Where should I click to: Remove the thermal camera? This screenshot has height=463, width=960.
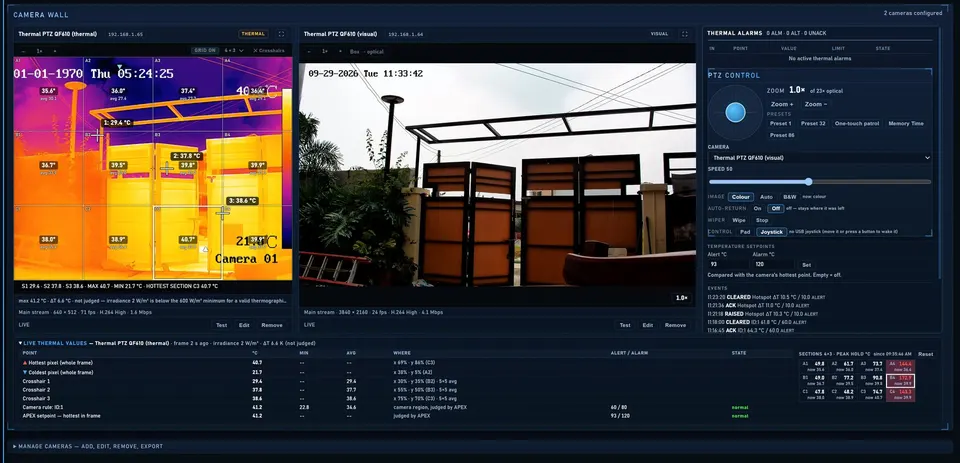(272, 325)
